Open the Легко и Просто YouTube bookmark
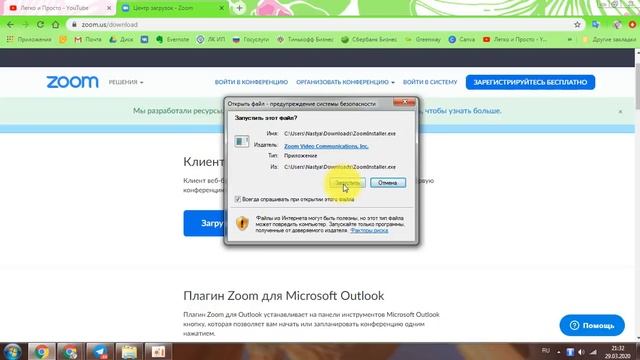This screenshot has height=360, width=640. pyautogui.click(x=515, y=40)
